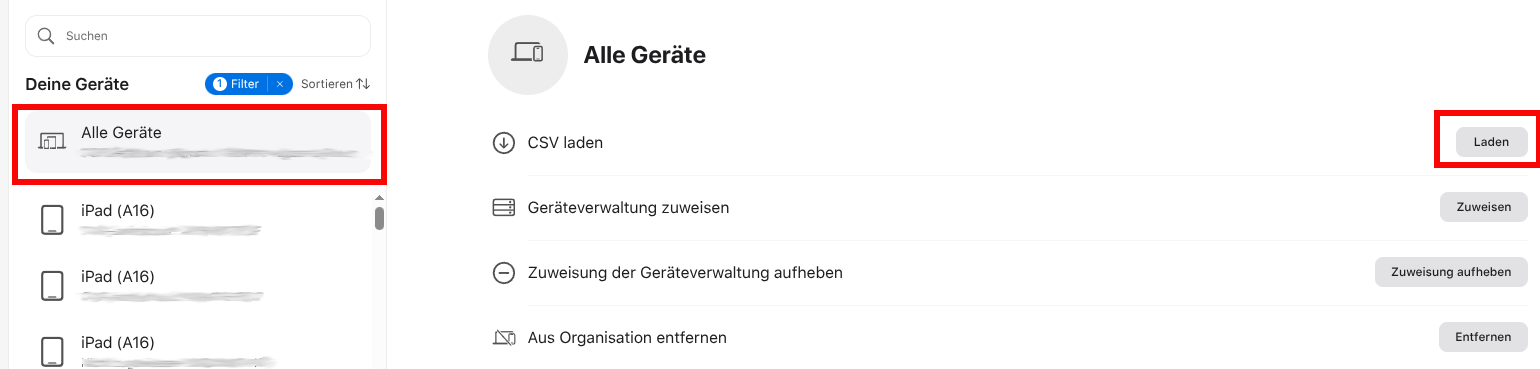Select the Alle Geräte devices icon in sidebar
This screenshot has height=369, width=1540.
tap(52, 141)
